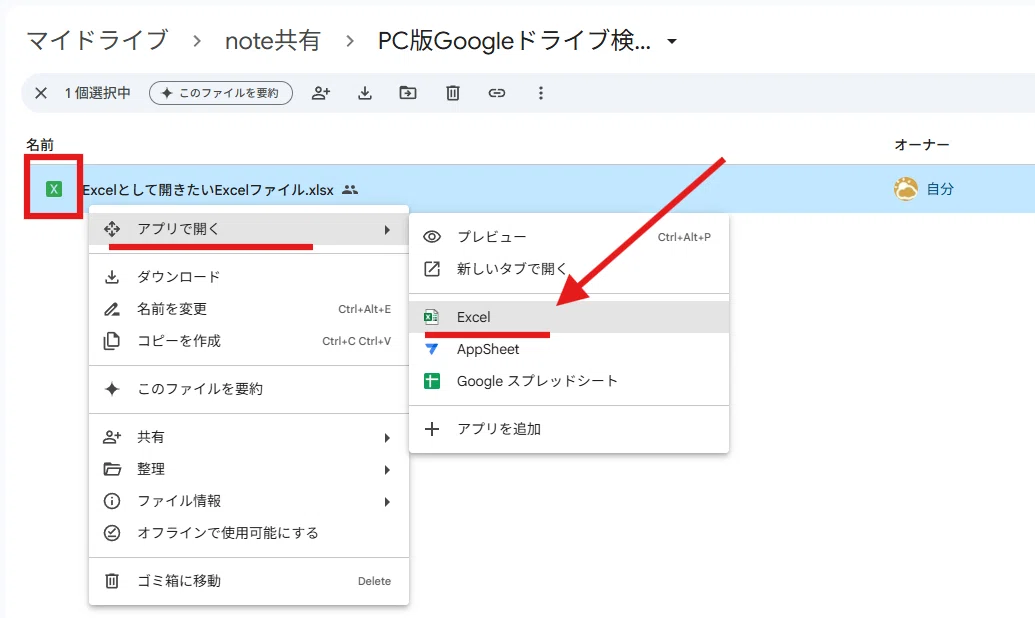Click the offline checkmark circle icon

tap(112, 533)
